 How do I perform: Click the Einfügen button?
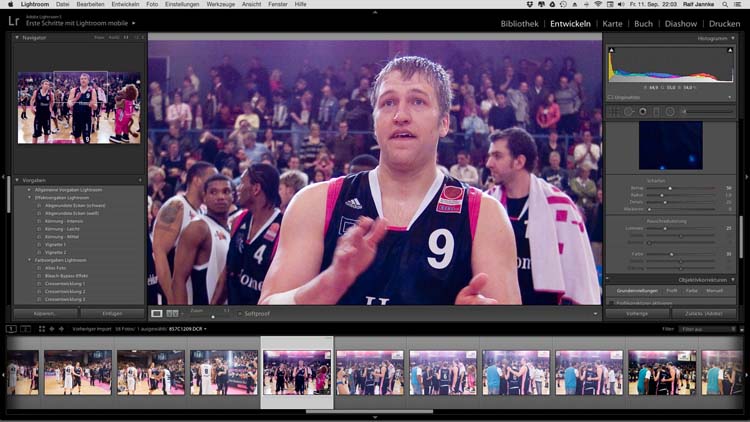tap(112, 314)
